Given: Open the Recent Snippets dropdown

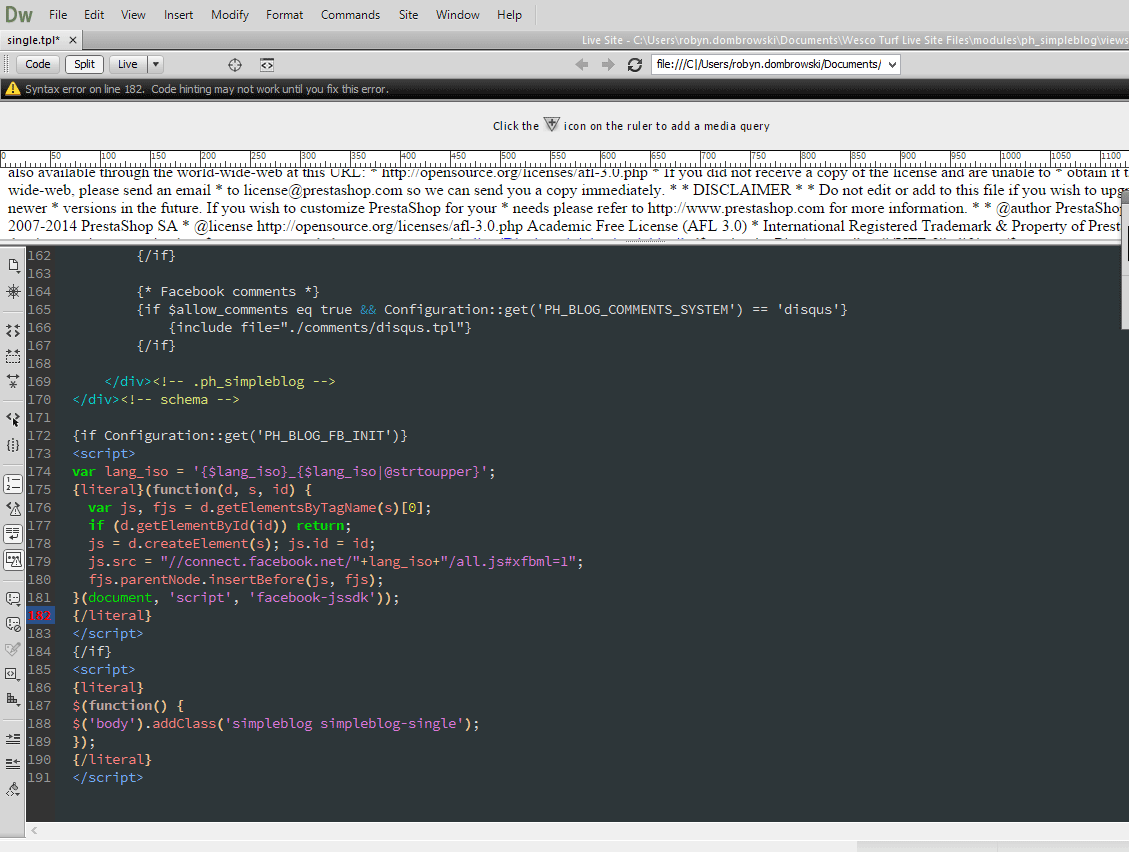Looking at the screenshot, I should click(x=13, y=673).
